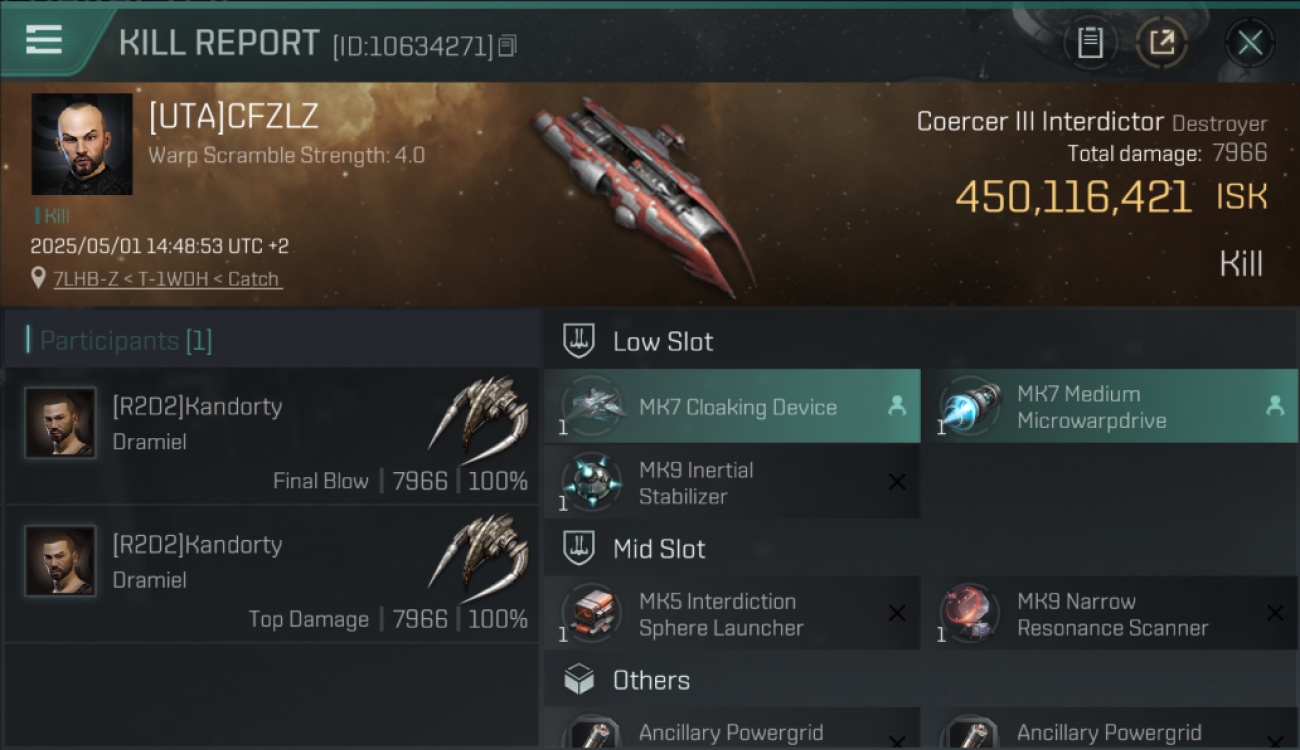The image size is (1300, 750).
Task: Click the share export icon
Action: coord(1162,43)
